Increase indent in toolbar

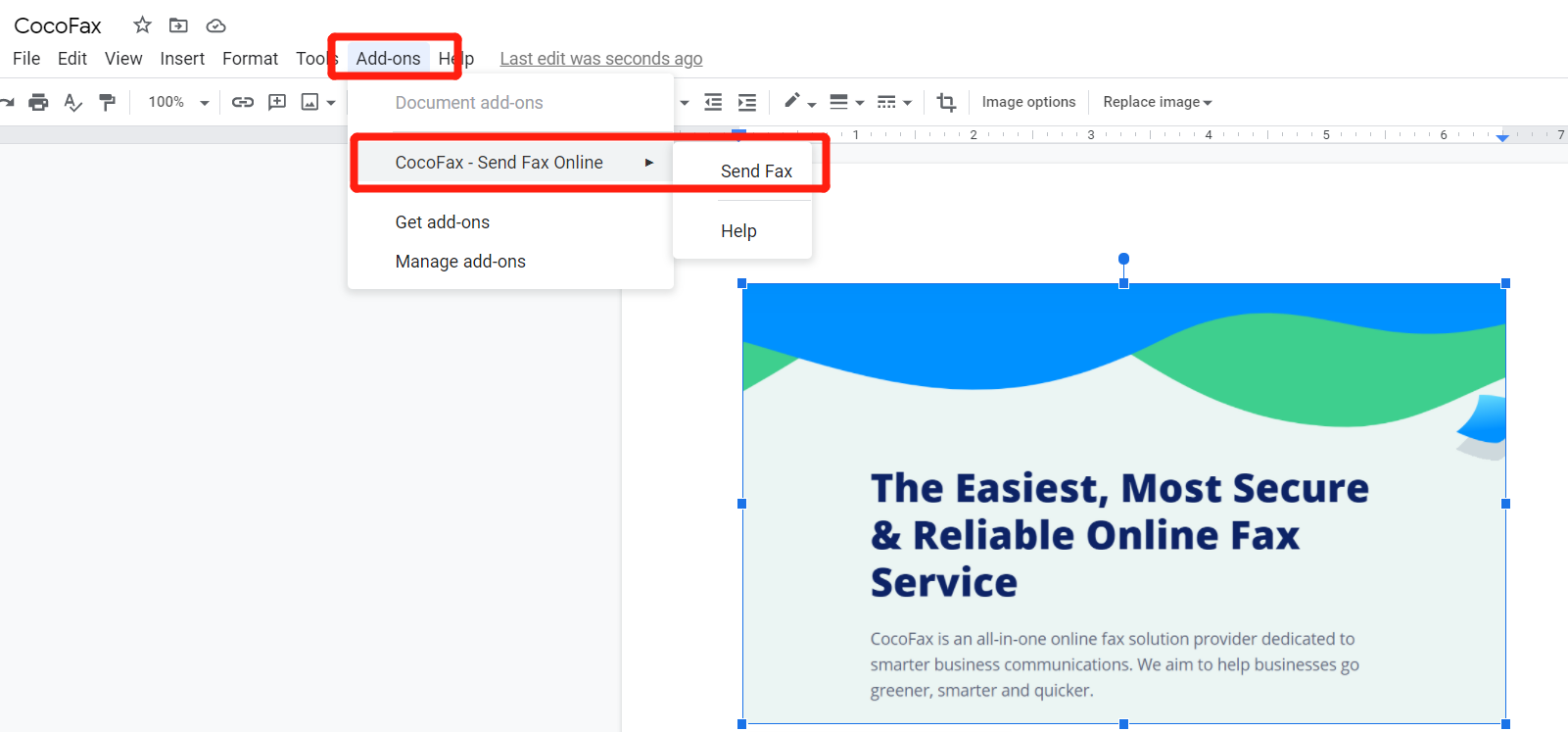747,102
